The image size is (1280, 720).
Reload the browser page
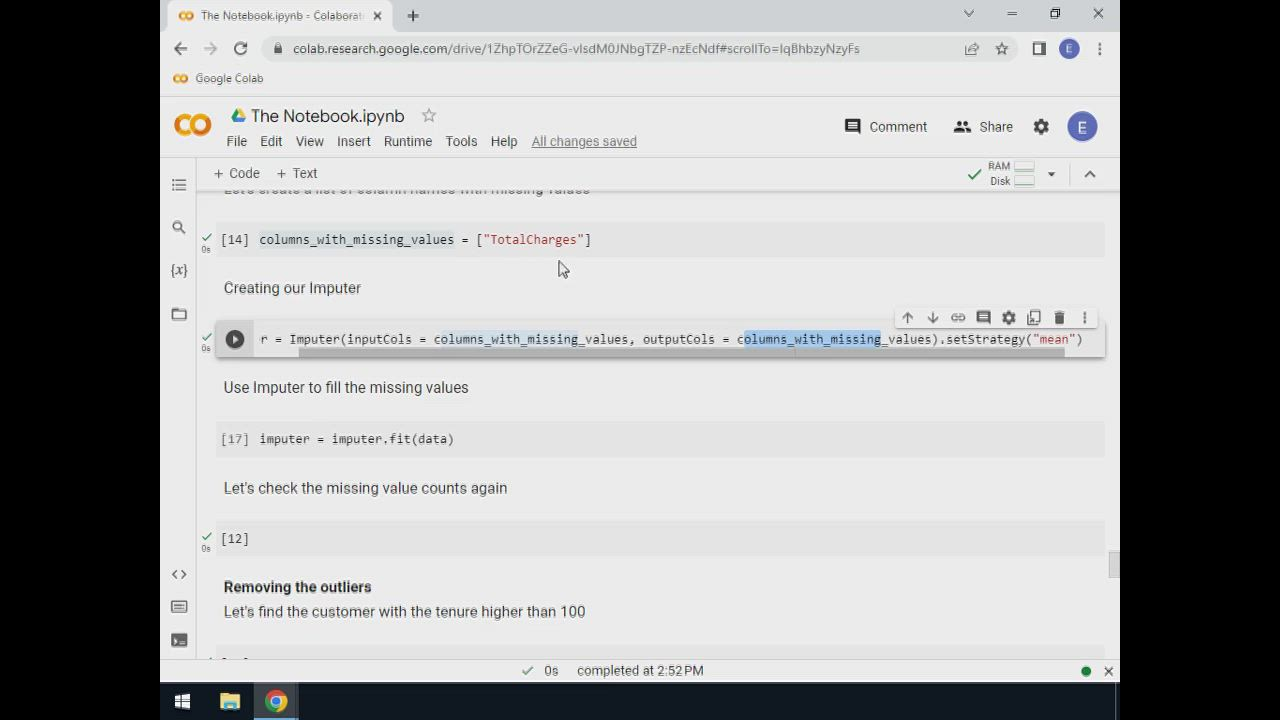click(240, 48)
